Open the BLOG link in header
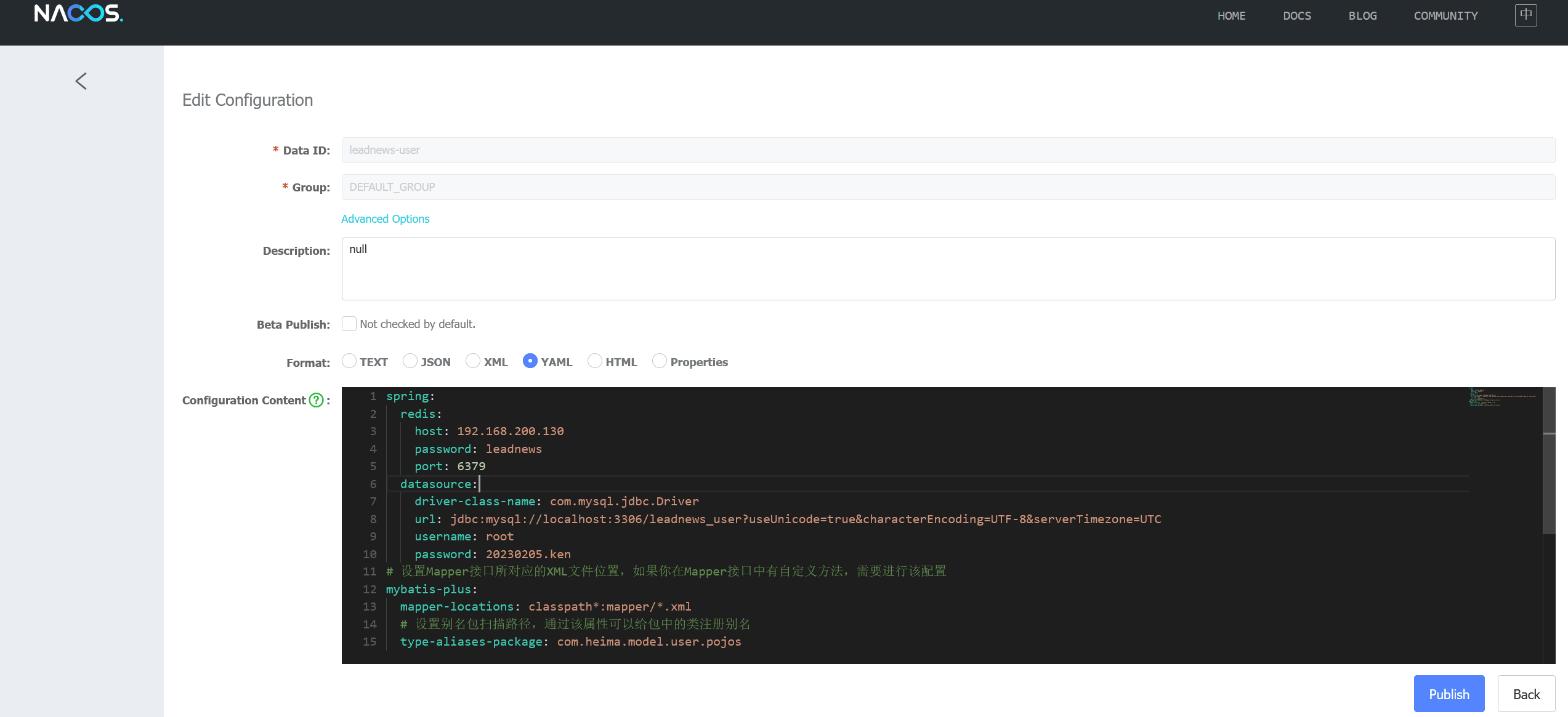The height and width of the screenshot is (717, 1568). coord(1362,16)
